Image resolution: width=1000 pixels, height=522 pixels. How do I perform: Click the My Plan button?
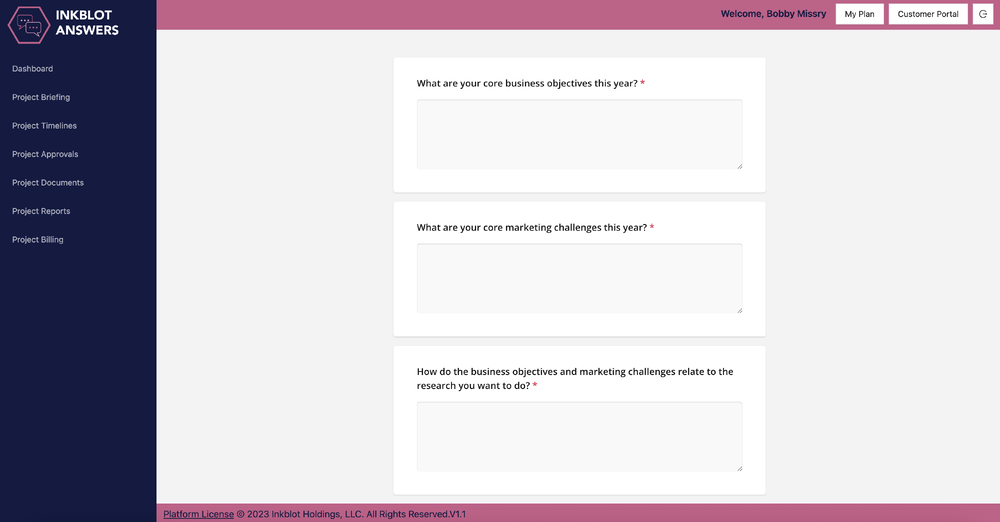(x=859, y=14)
